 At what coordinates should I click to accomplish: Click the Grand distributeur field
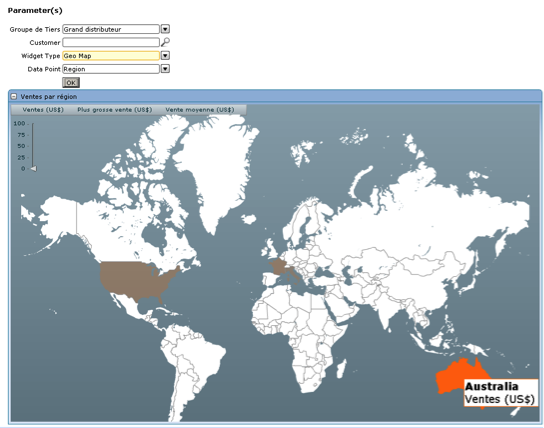coord(111,29)
